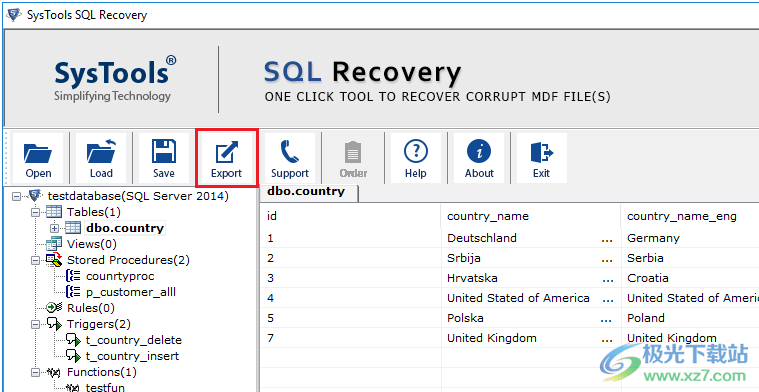
Task: Click the counrtyproc procedure icon
Action: pos(73,276)
